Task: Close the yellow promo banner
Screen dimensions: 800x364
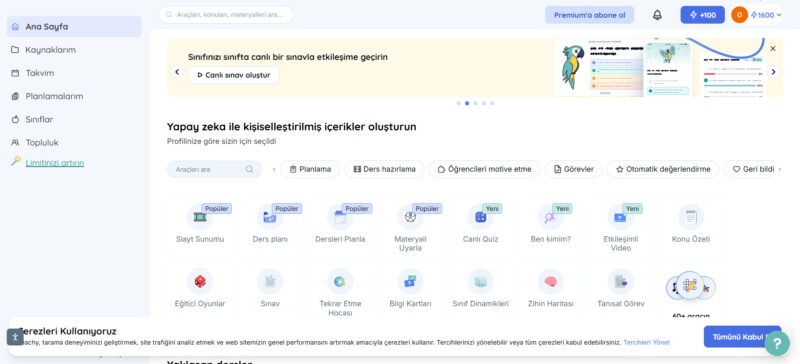Action: pyautogui.click(x=773, y=48)
